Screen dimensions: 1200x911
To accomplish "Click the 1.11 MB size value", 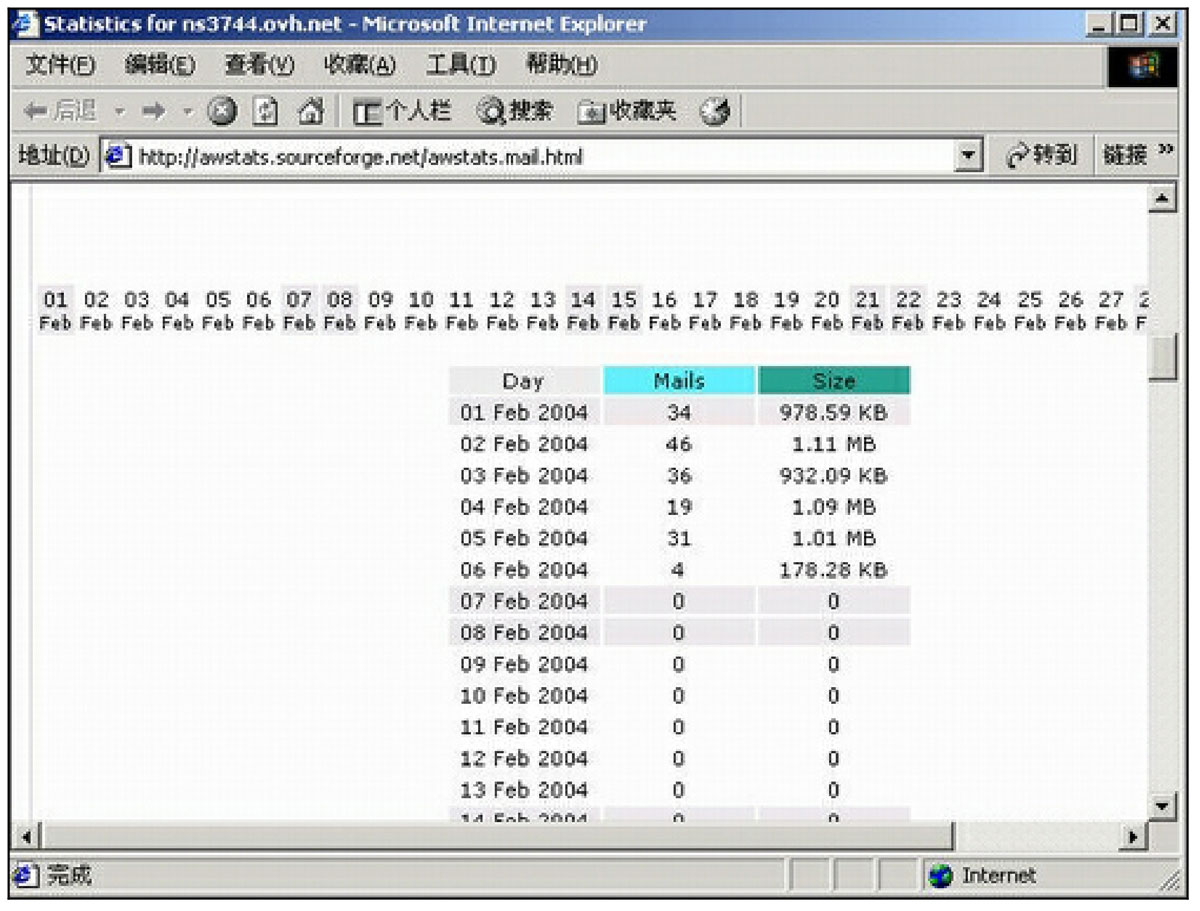I will tap(834, 444).
